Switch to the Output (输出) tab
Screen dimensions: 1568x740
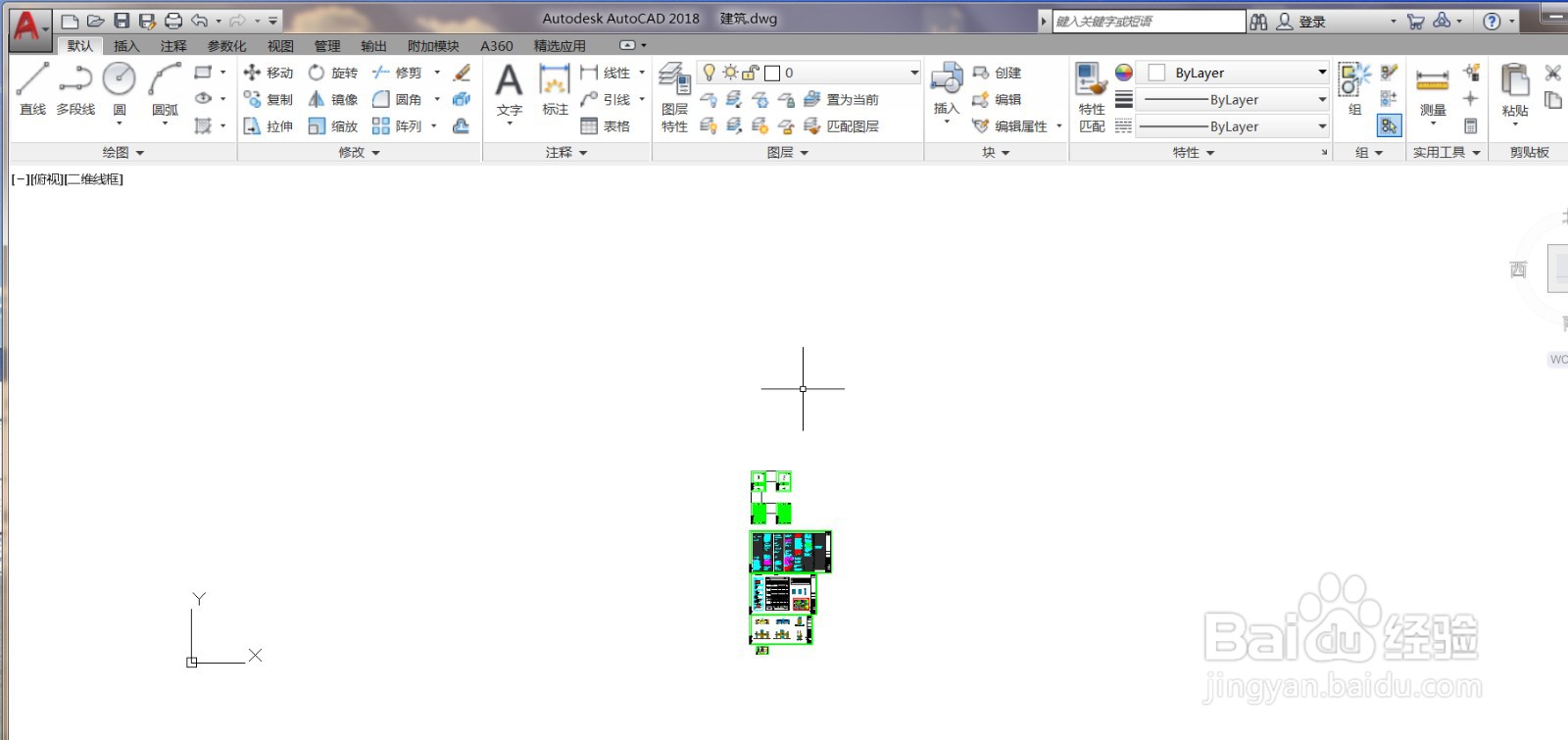click(x=373, y=46)
